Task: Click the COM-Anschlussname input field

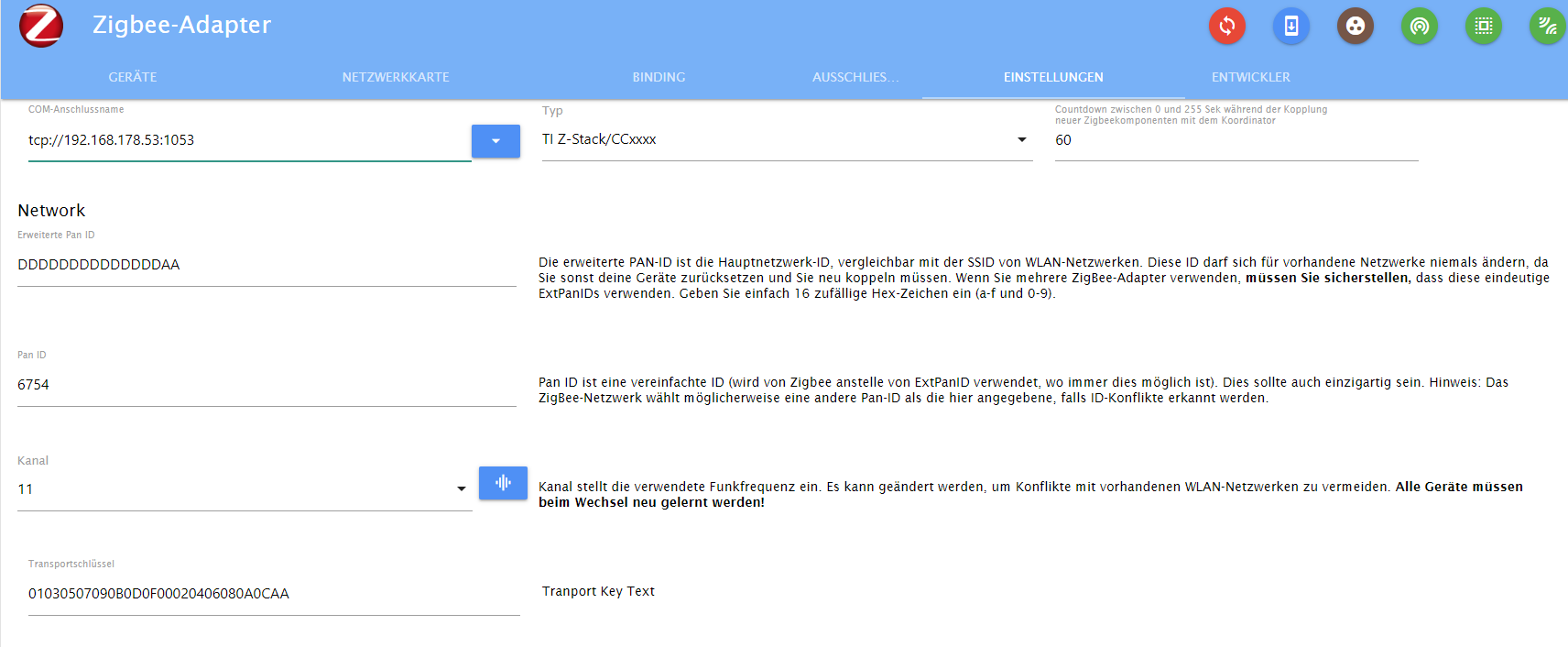Action: click(x=249, y=140)
